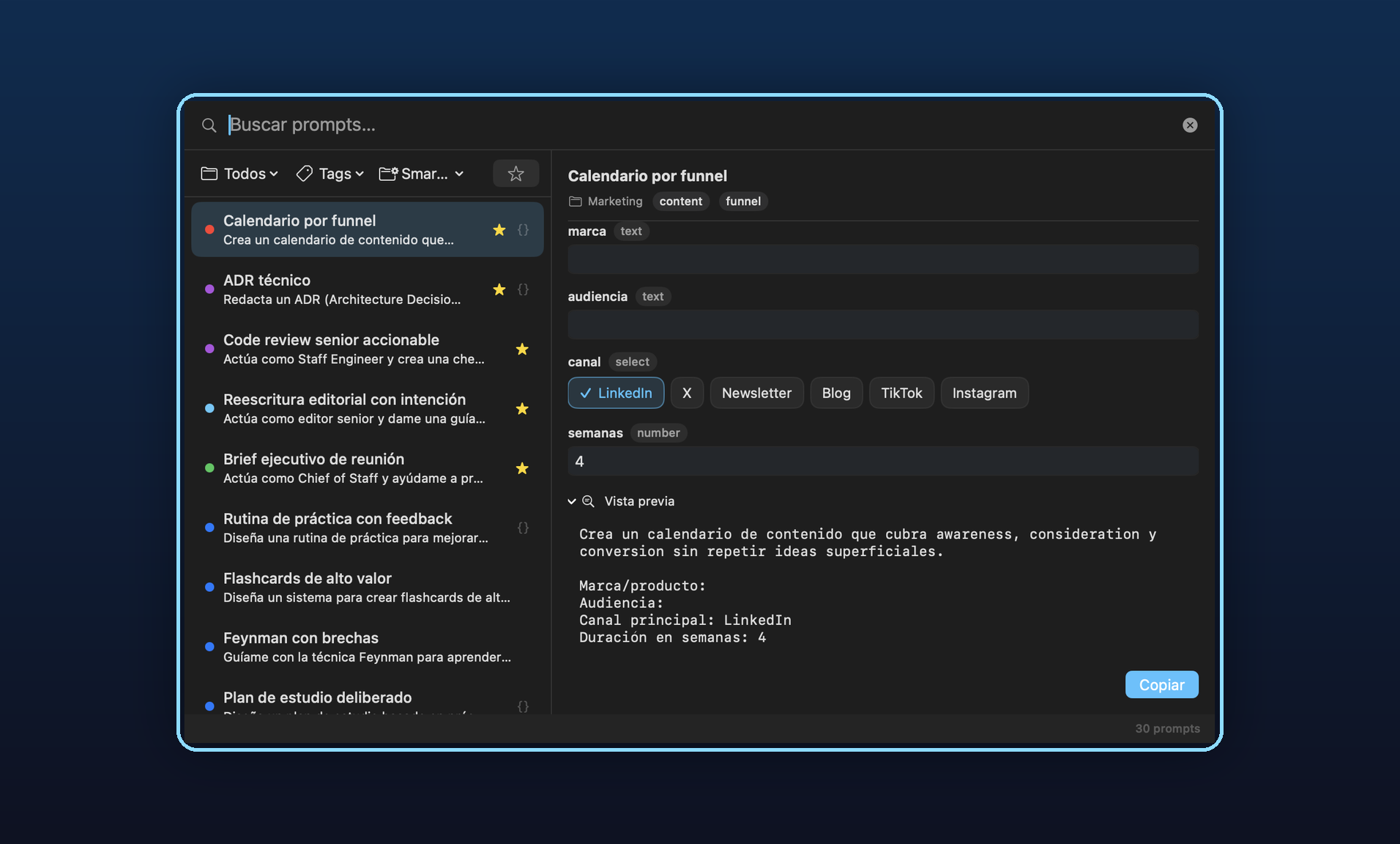Click green color dot of Brief ejecutivo

[x=209, y=468]
